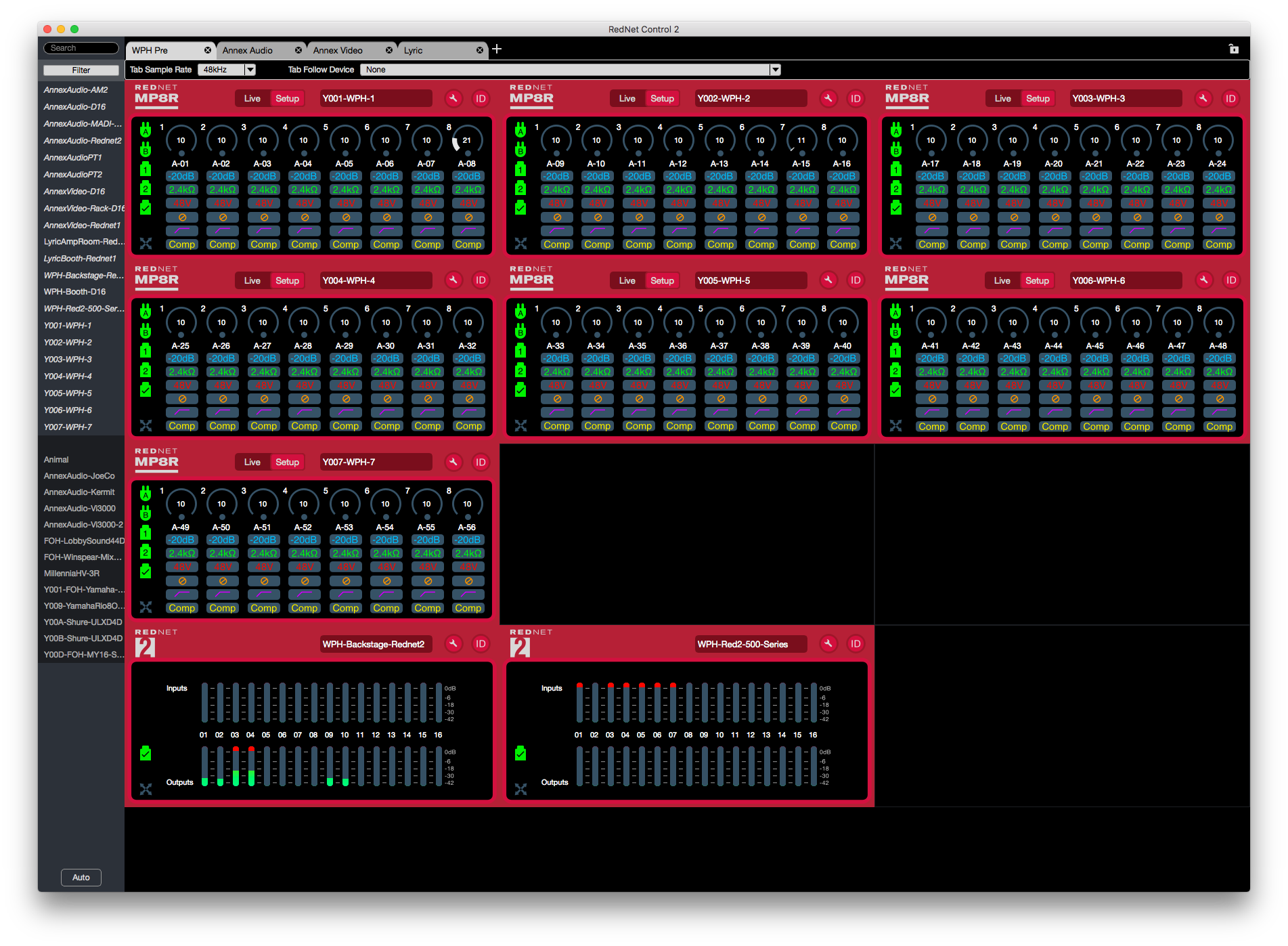Click the lock icon at top right

click(x=1234, y=49)
